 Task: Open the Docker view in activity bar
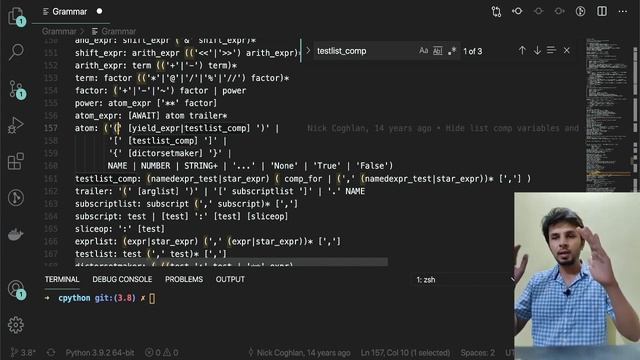click(x=16, y=234)
